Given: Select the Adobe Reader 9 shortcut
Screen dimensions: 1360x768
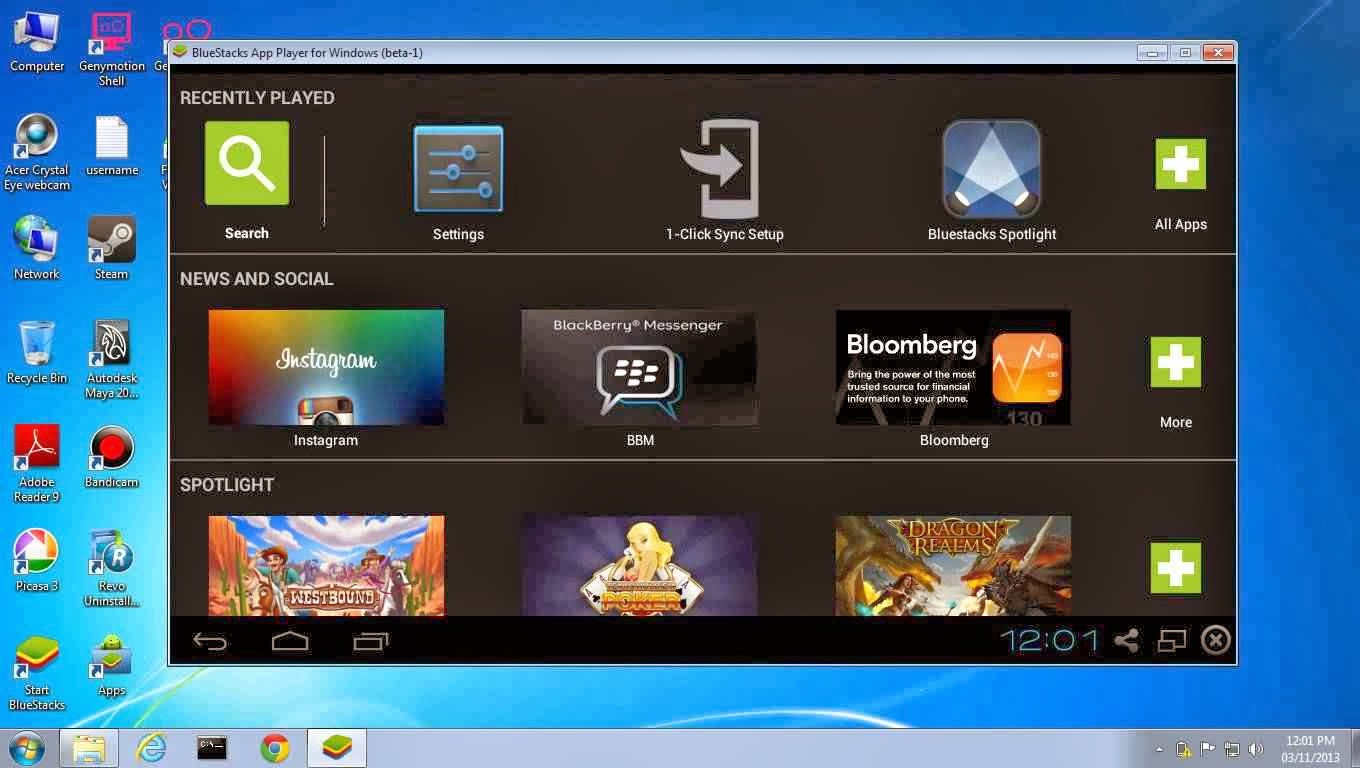Looking at the screenshot, I should click(37, 463).
